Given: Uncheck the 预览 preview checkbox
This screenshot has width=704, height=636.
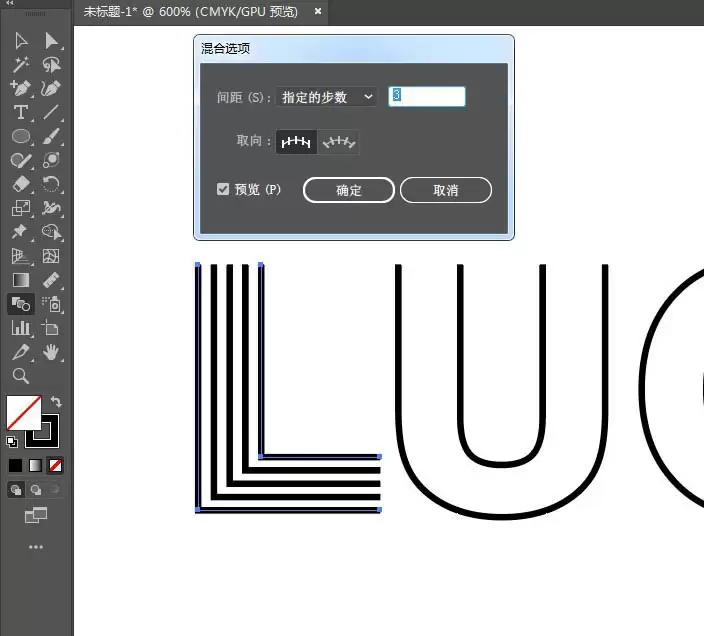Looking at the screenshot, I should click(223, 189).
